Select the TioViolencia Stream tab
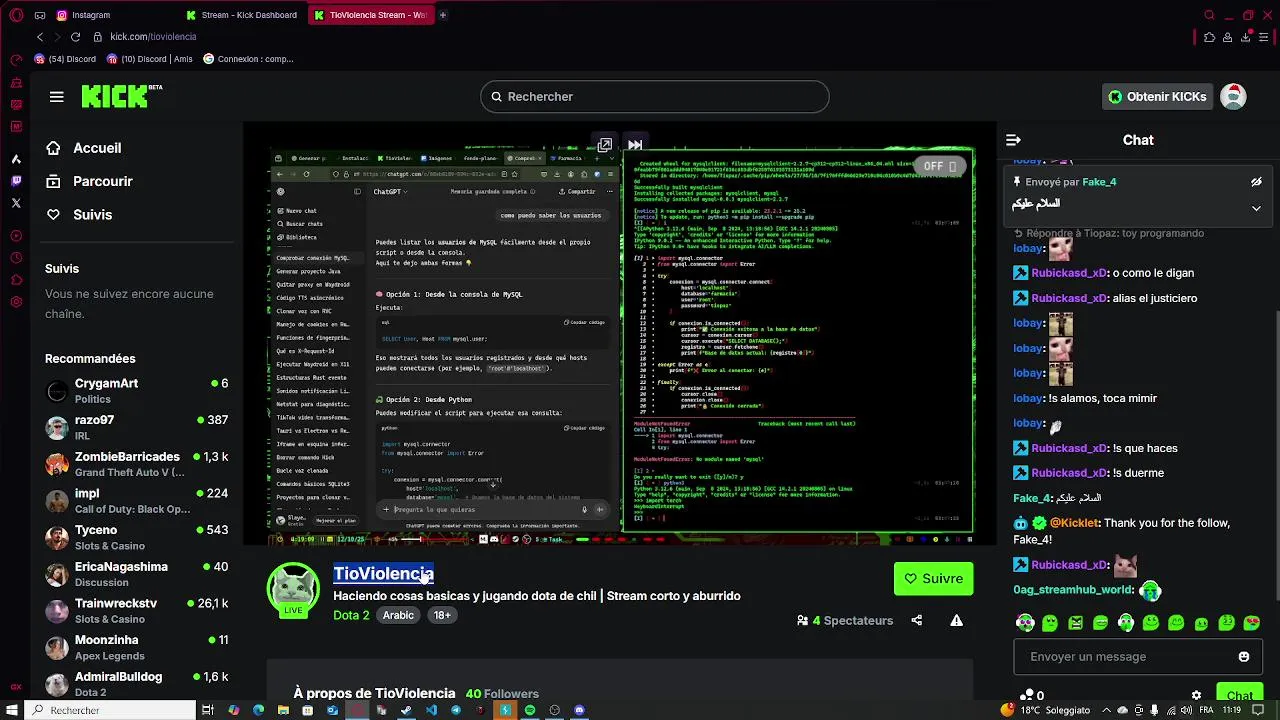 point(370,15)
